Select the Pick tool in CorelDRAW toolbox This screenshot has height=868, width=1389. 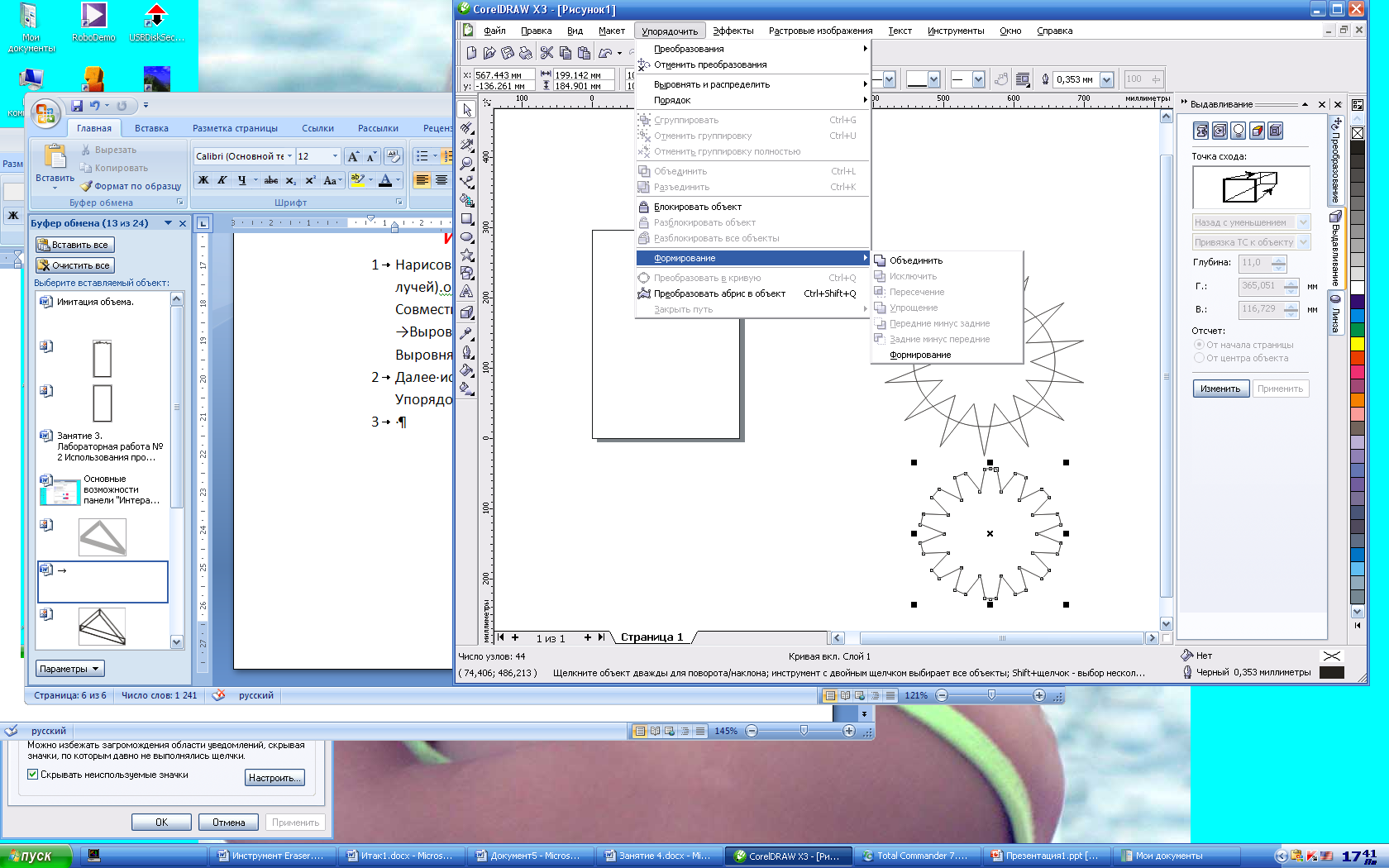pos(467,110)
